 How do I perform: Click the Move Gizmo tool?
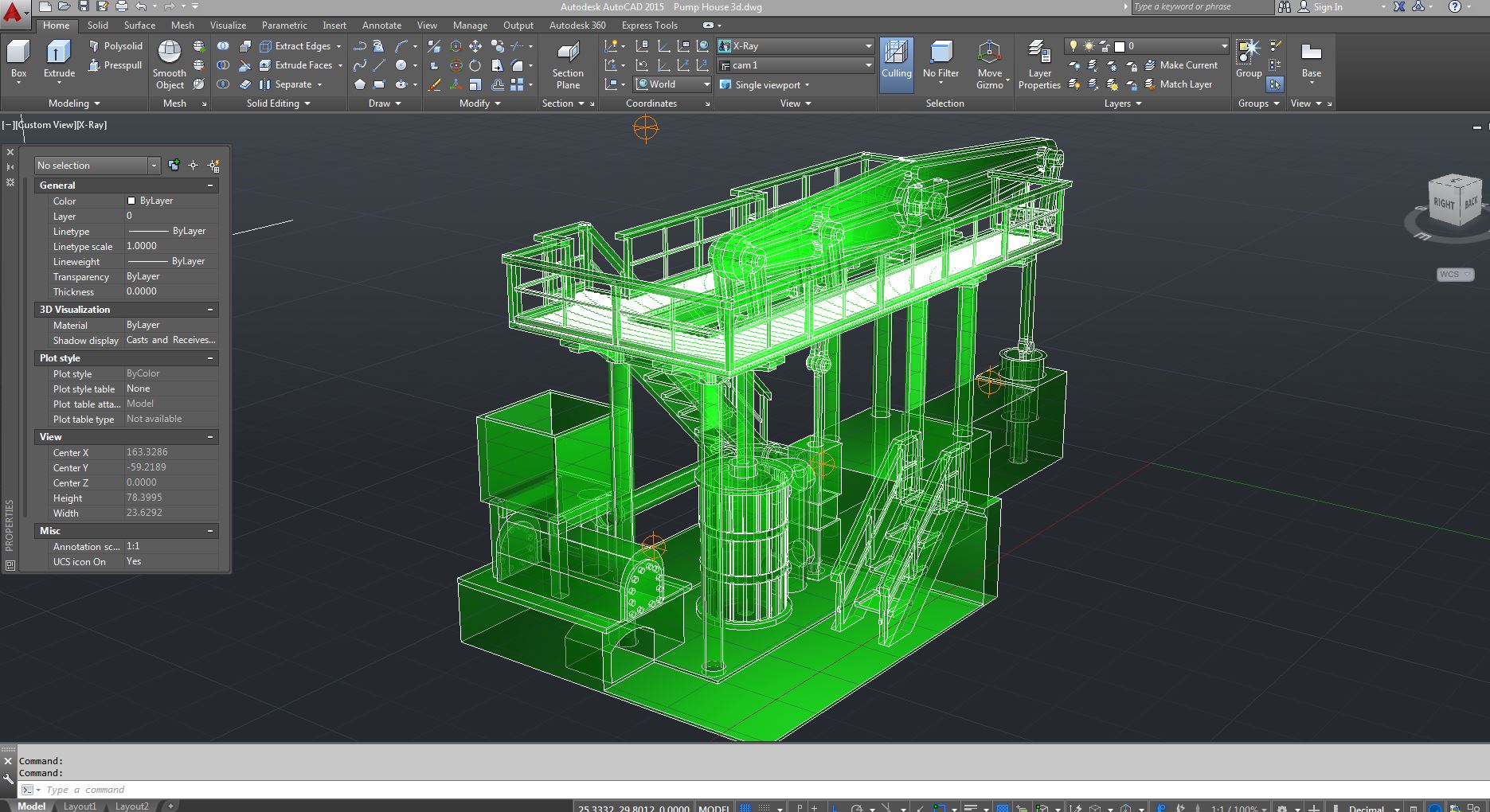coord(990,65)
